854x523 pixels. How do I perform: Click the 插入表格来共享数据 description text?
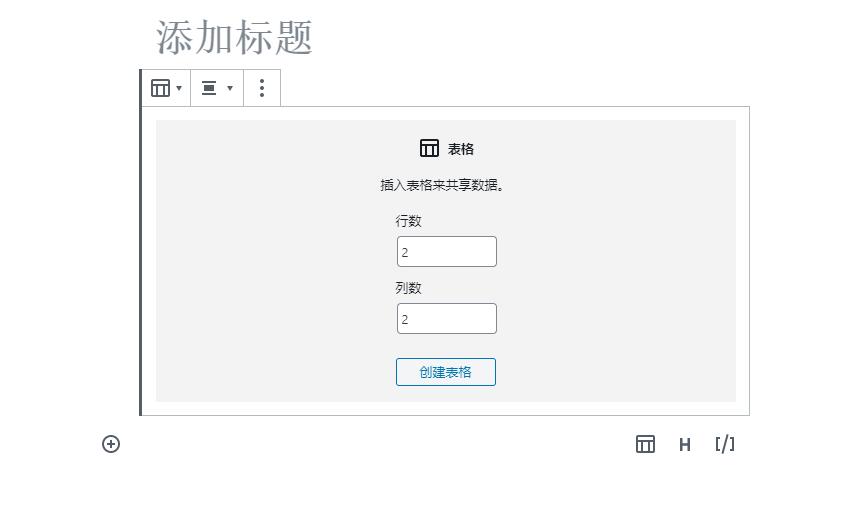(x=442, y=185)
